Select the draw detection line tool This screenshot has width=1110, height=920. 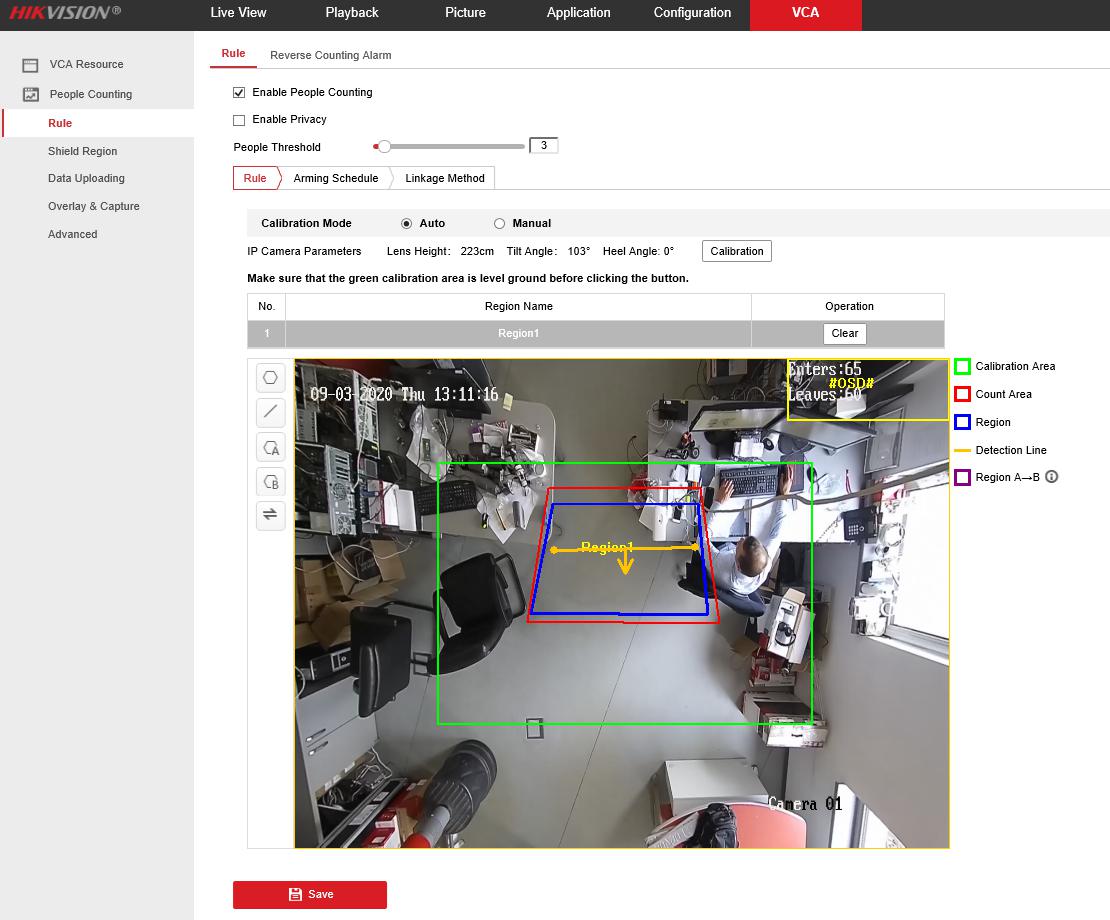click(x=271, y=412)
